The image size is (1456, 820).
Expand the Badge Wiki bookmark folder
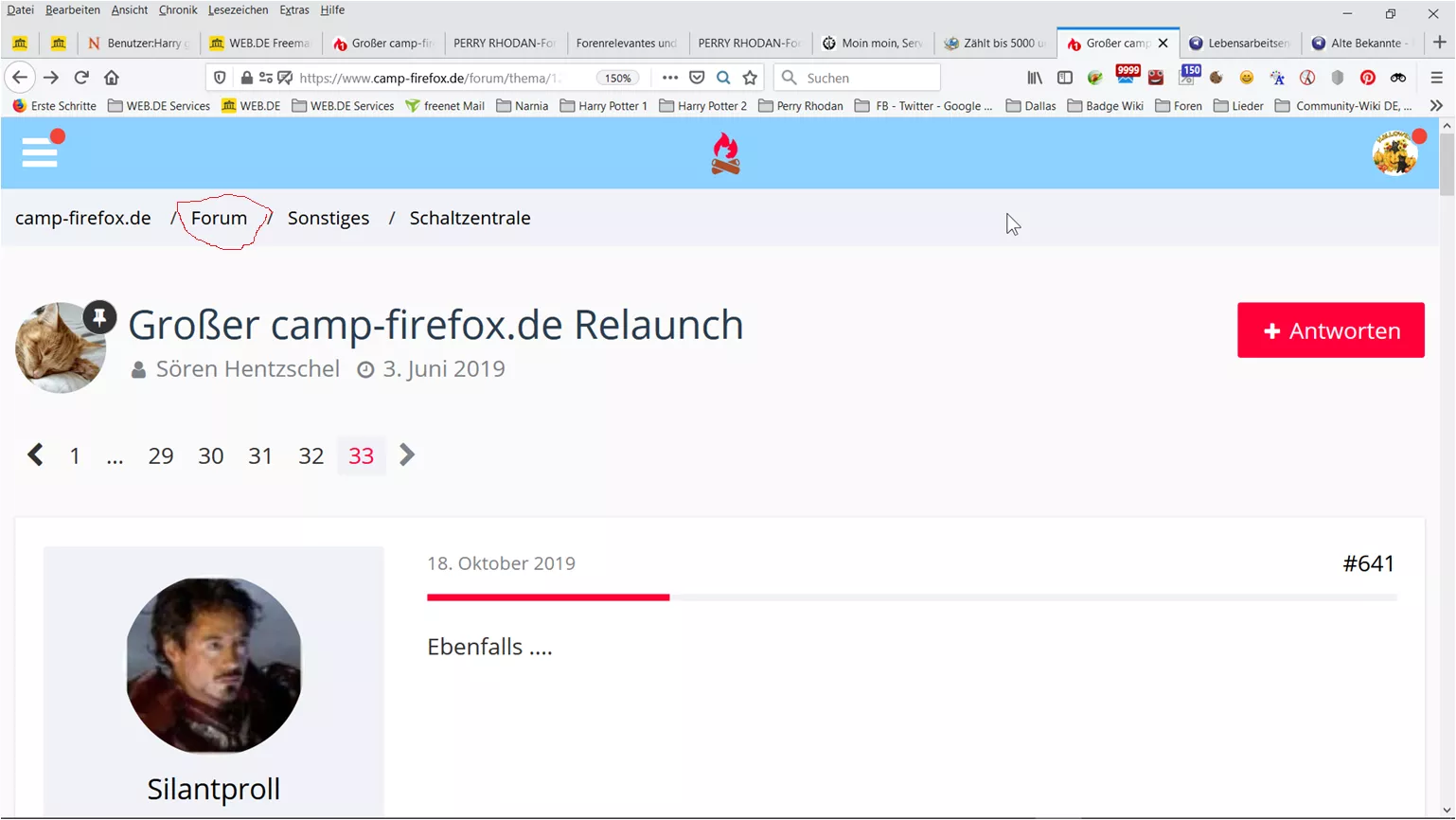[1105, 106]
